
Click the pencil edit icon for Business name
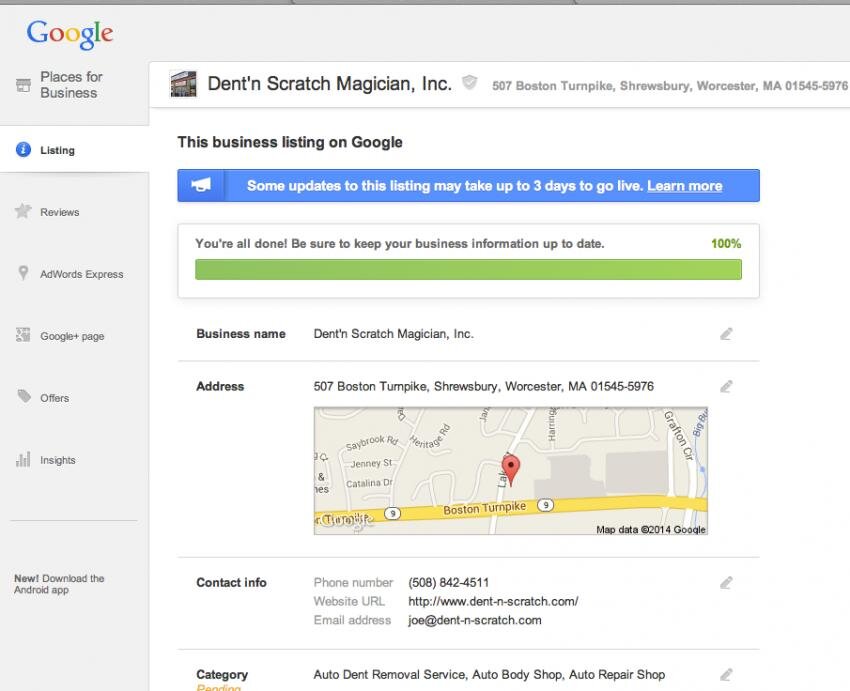pyautogui.click(x=726, y=334)
